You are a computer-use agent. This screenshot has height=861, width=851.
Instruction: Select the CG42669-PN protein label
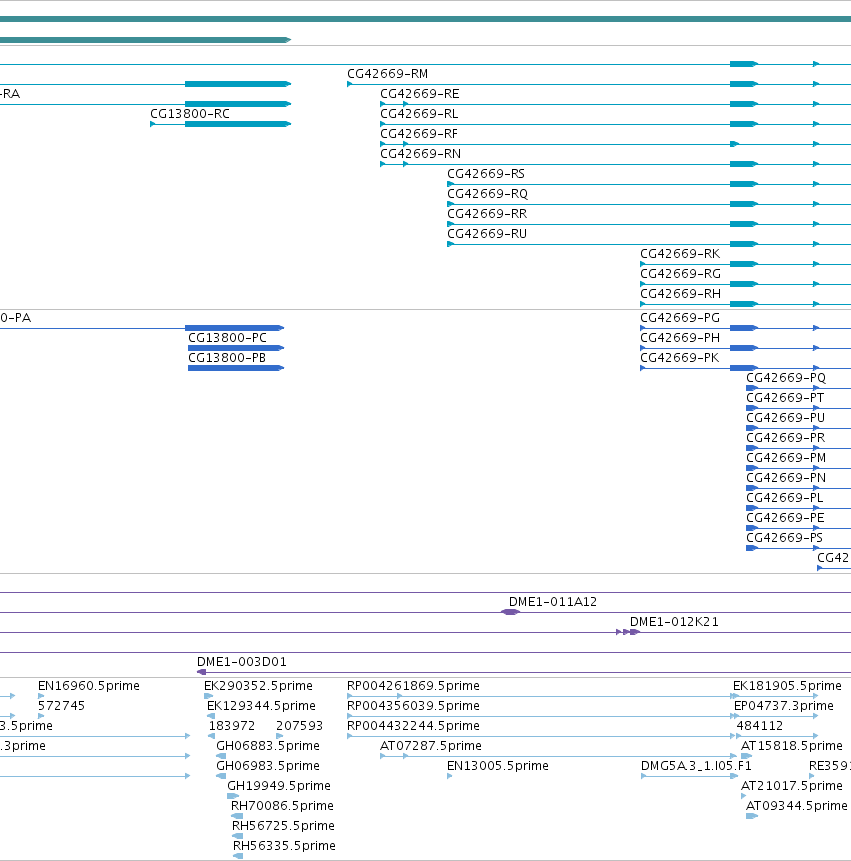[x=786, y=478]
